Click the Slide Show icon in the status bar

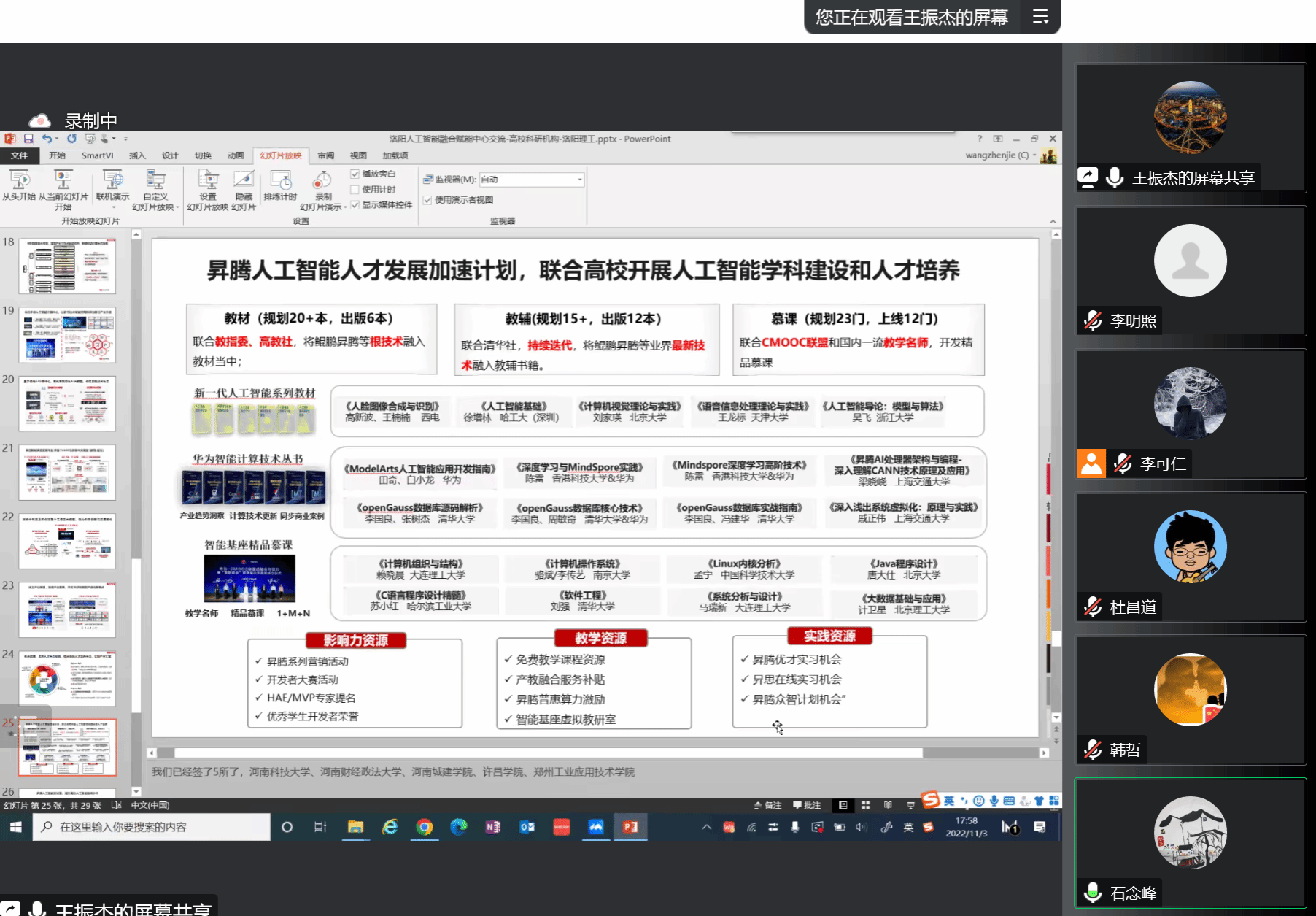click(x=910, y=805)
